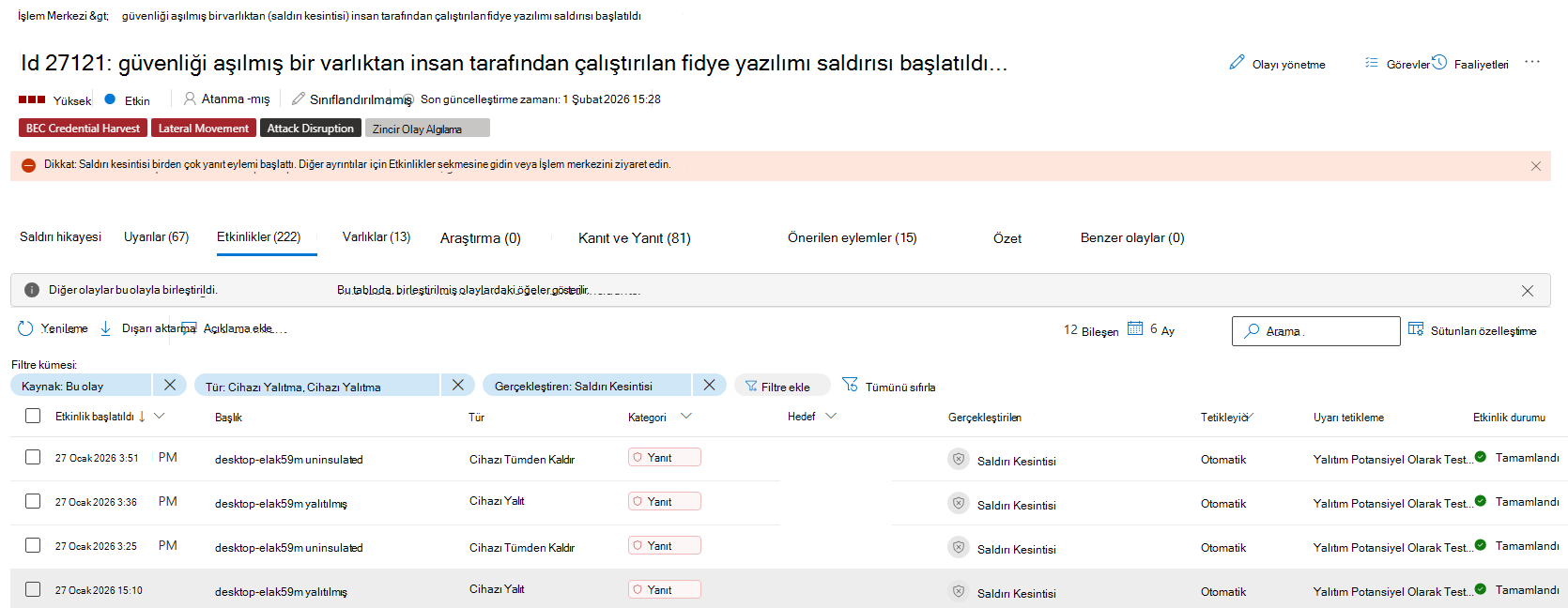Open the Hedef column dropdown chevron
Viewport: 1568px width, 608px height.
click(831, 416)
